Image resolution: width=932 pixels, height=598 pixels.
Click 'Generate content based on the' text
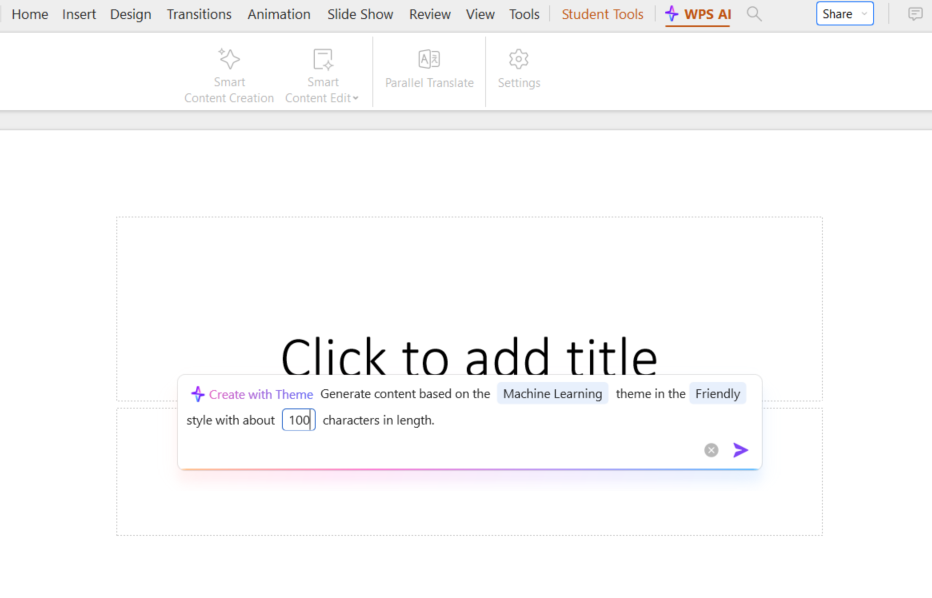tap(405, 394)
